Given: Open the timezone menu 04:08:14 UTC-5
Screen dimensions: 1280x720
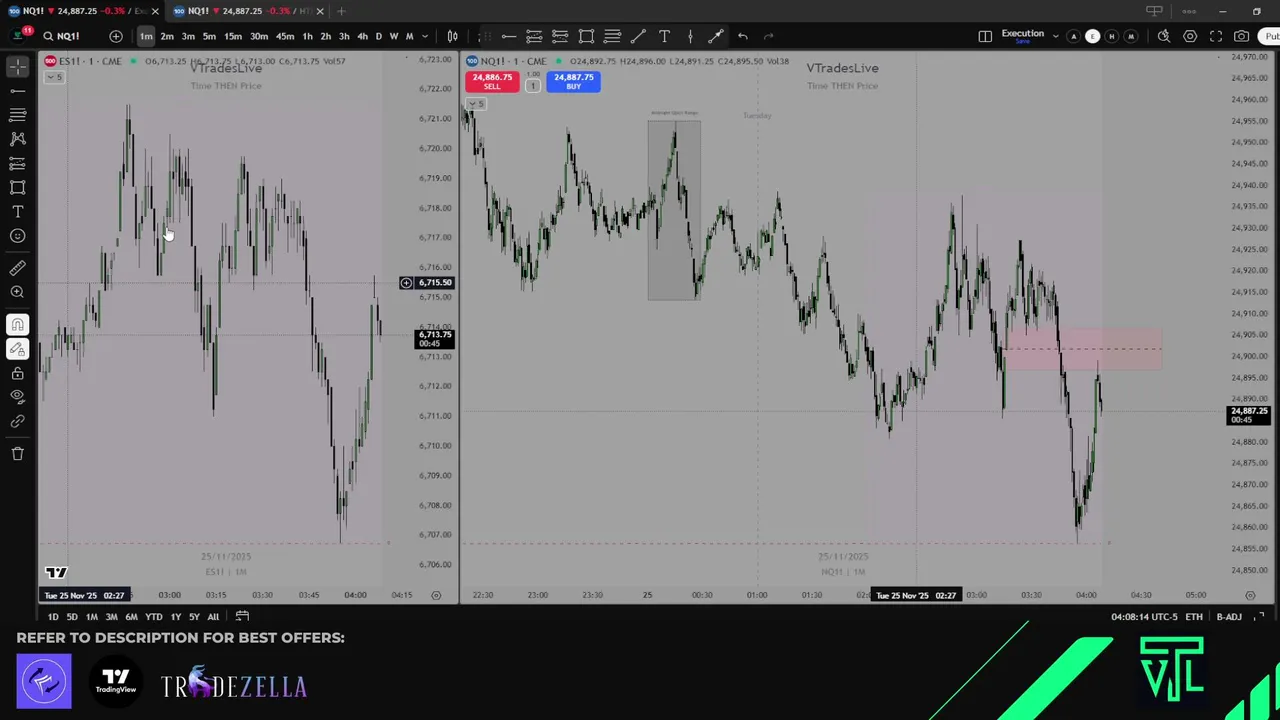Looking at the screenshot, I should 1144,616.
